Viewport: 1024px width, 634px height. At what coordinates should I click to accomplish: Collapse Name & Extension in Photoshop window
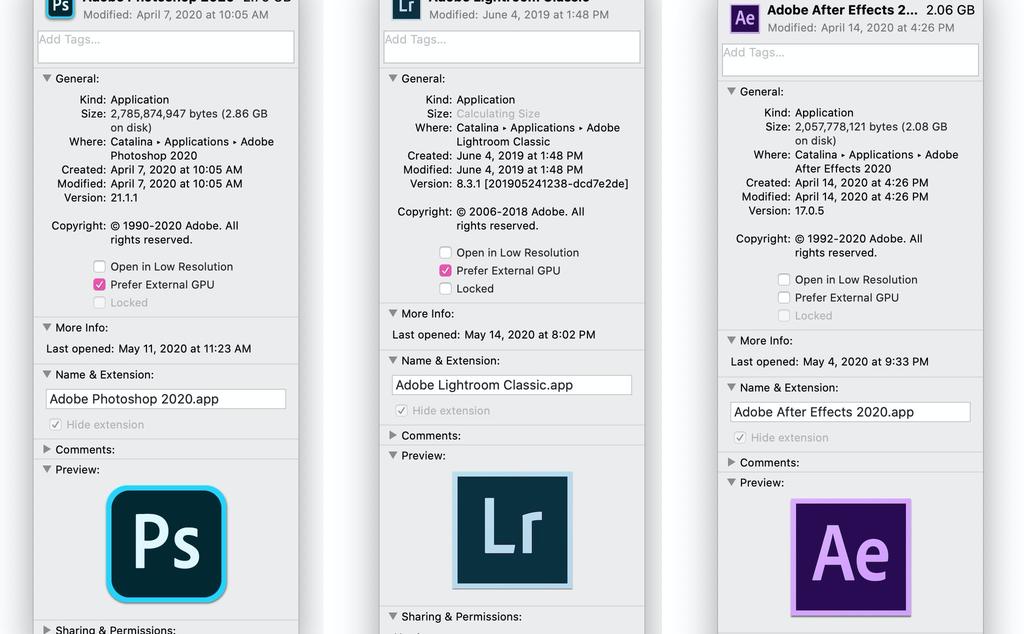tap(47, 374)
